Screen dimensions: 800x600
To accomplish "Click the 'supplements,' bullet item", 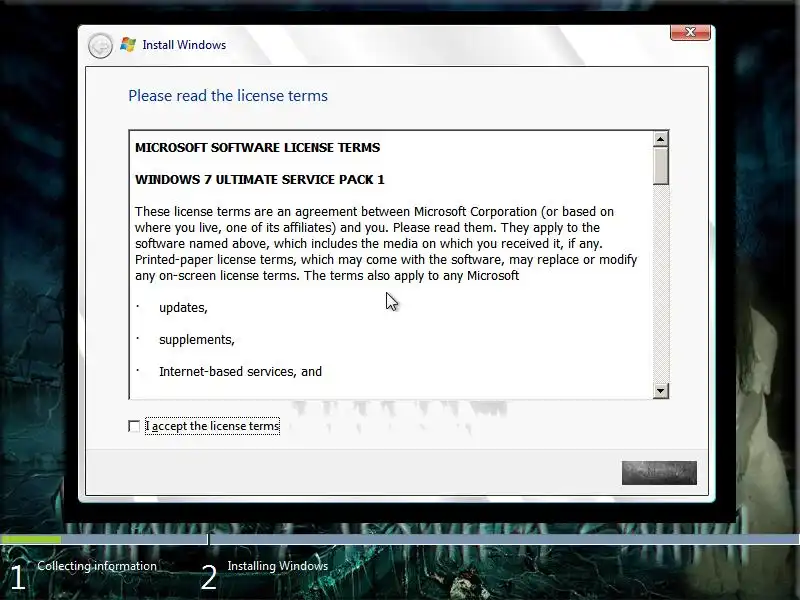I will pos(197,340).
